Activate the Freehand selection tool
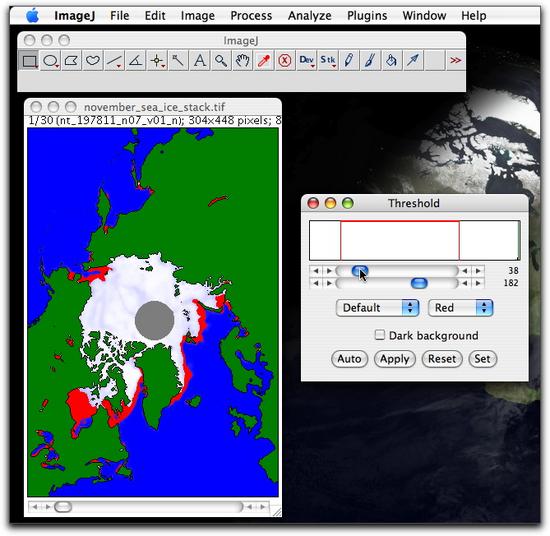The height and width of the screenshot is (536, 550). (x=93, y=61)
